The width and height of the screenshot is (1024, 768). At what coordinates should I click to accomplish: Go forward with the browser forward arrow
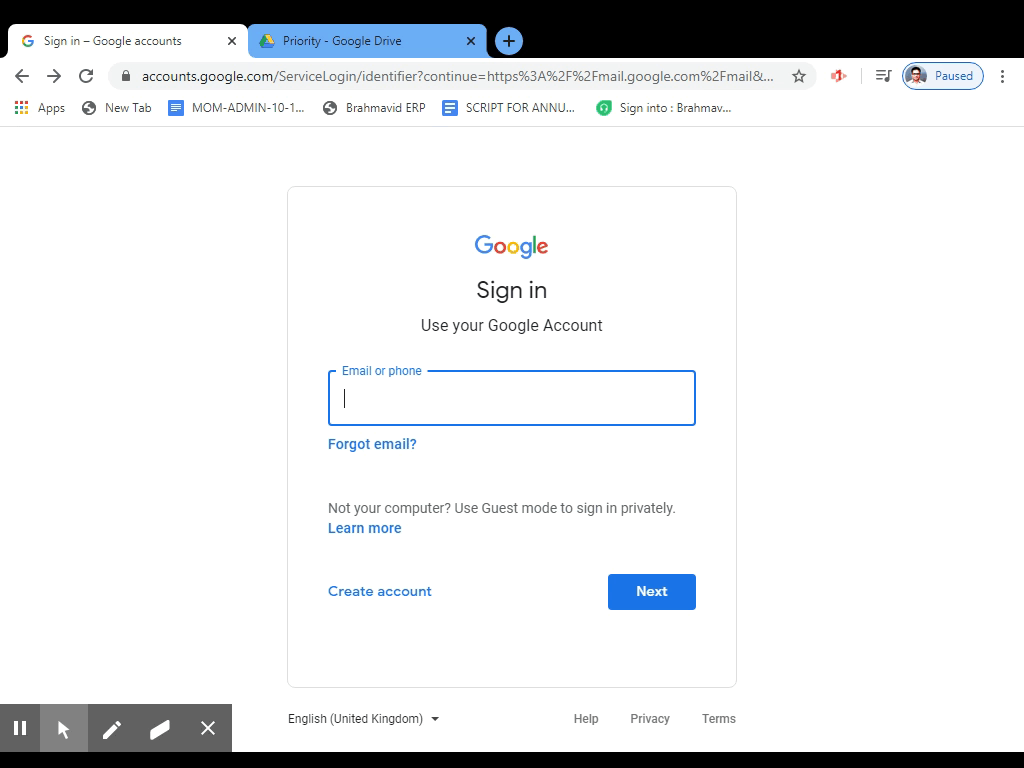pos(54,76)
